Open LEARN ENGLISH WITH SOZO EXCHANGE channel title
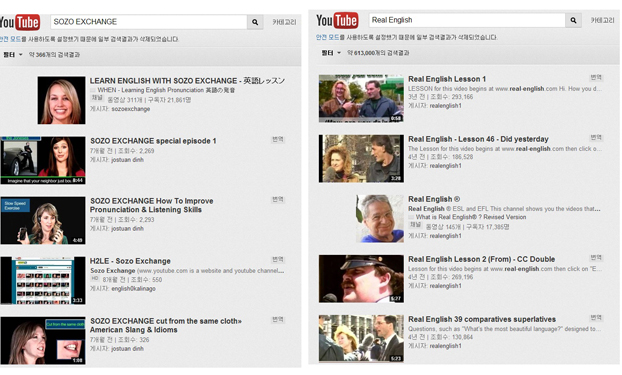622x375 pixels. pos(187,81)
